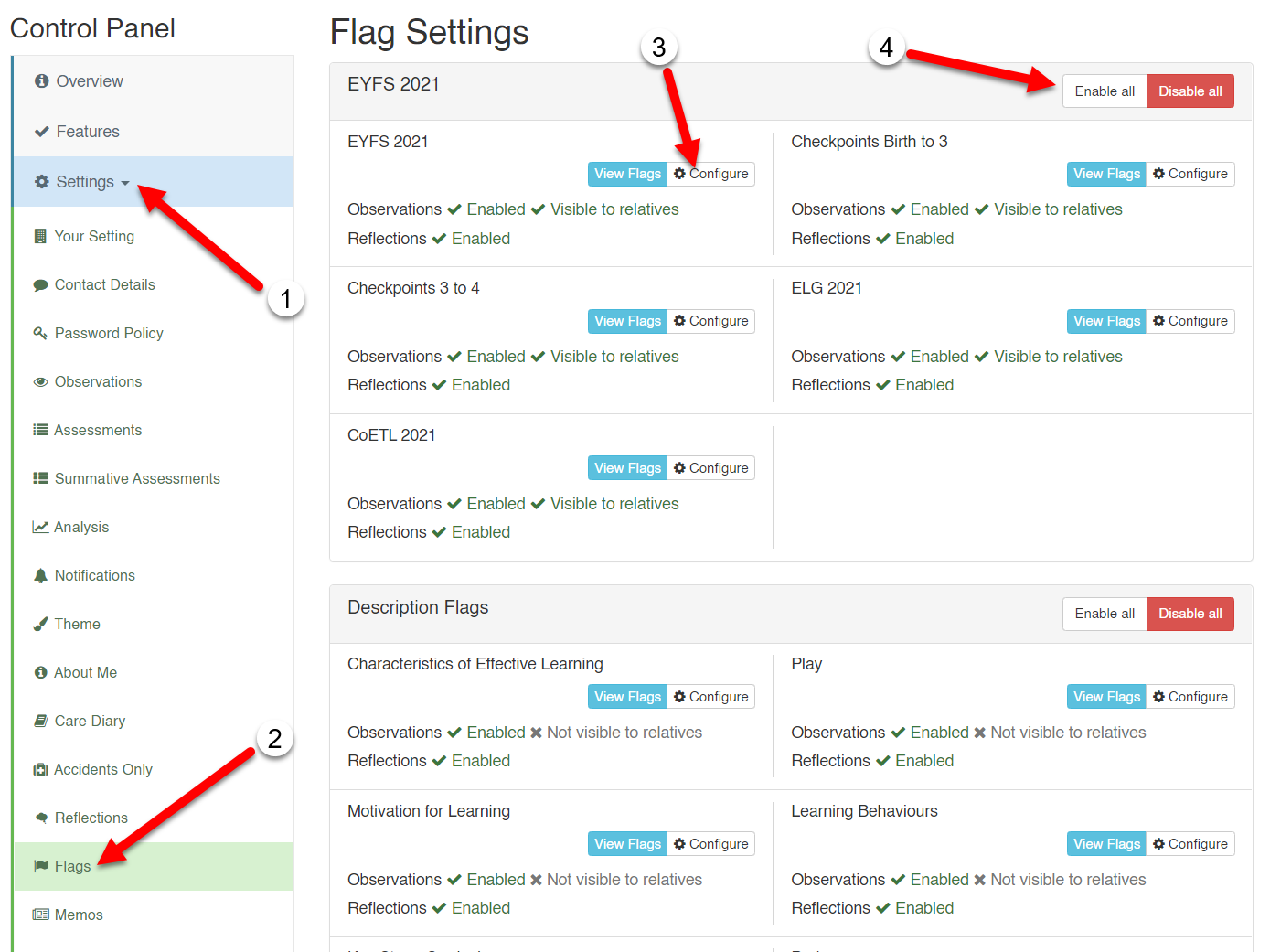Click the Password Policy key icon
Screen dimensions: 1270x952
(40, 333)
